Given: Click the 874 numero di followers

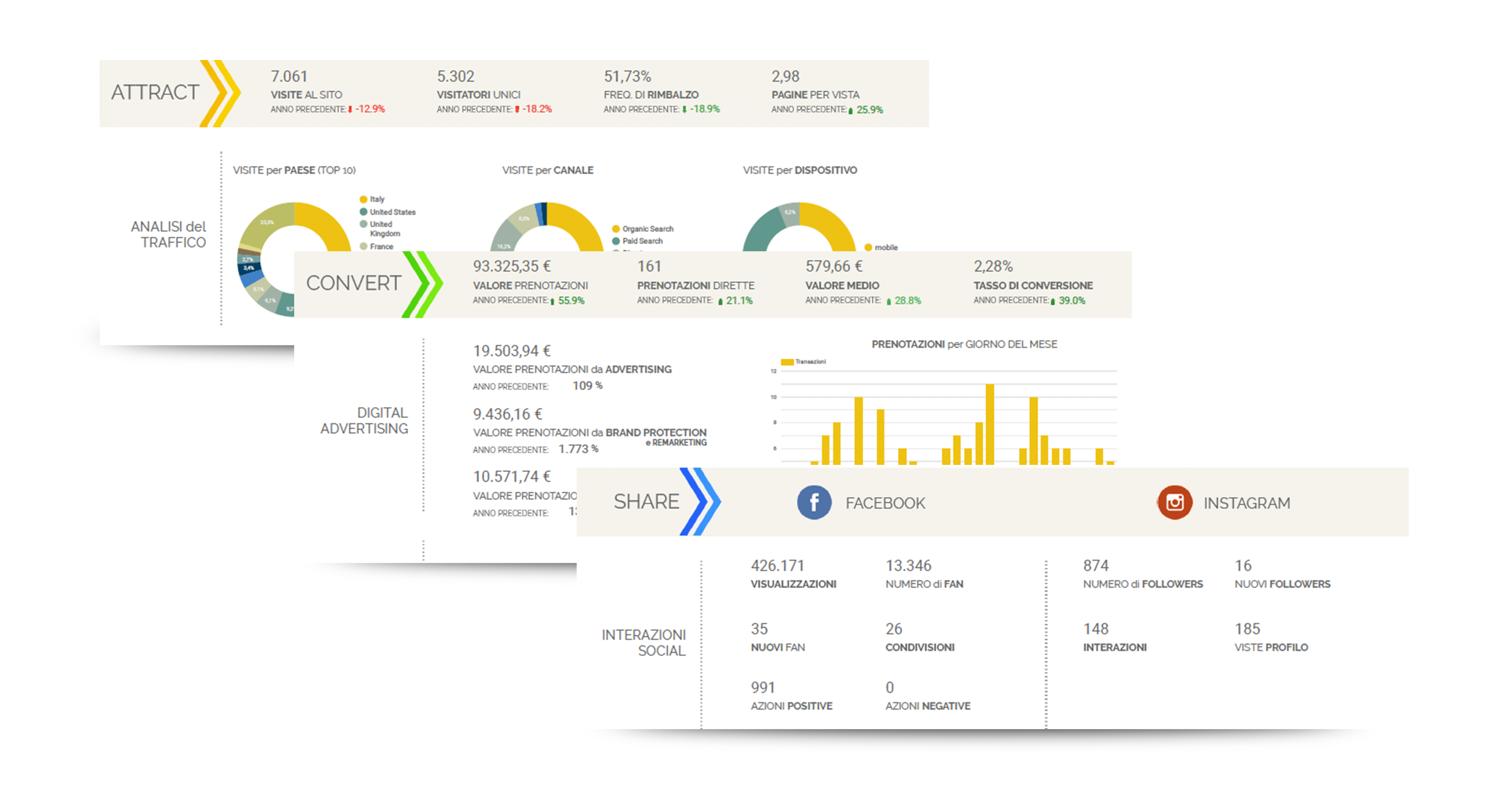Looking at the screenshot, I should click(x=1095, y=565).
